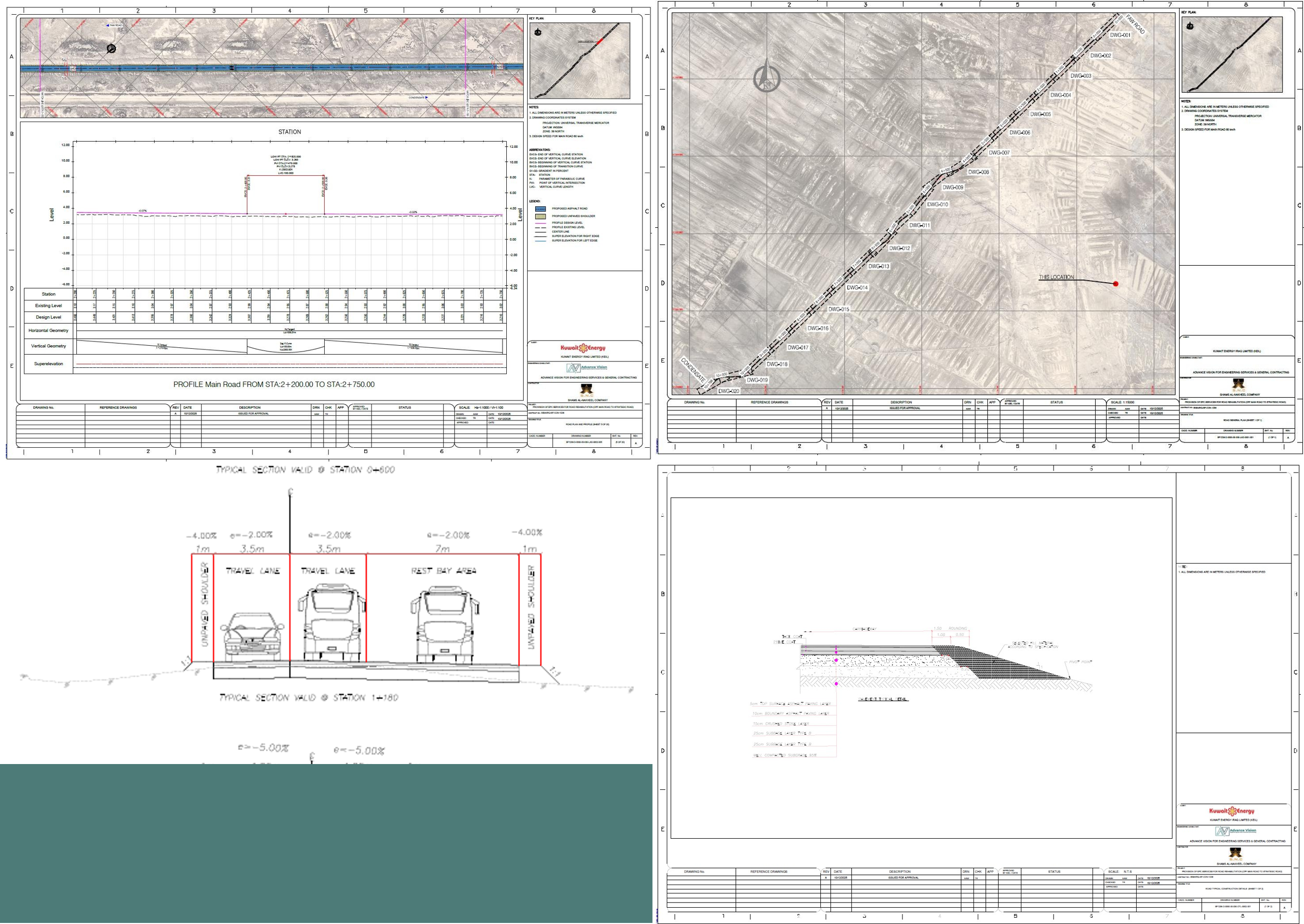
Task: Select the DWG-001 label near Faw Road
Action: (1120, 35)
